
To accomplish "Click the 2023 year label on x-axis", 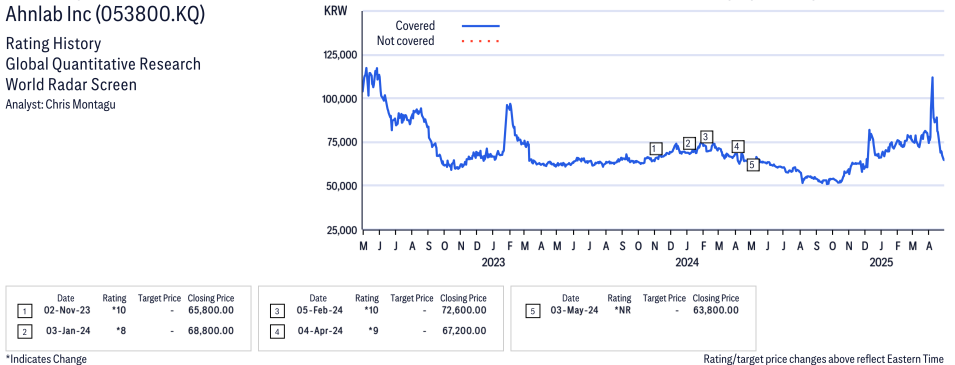I will [493, 263].
